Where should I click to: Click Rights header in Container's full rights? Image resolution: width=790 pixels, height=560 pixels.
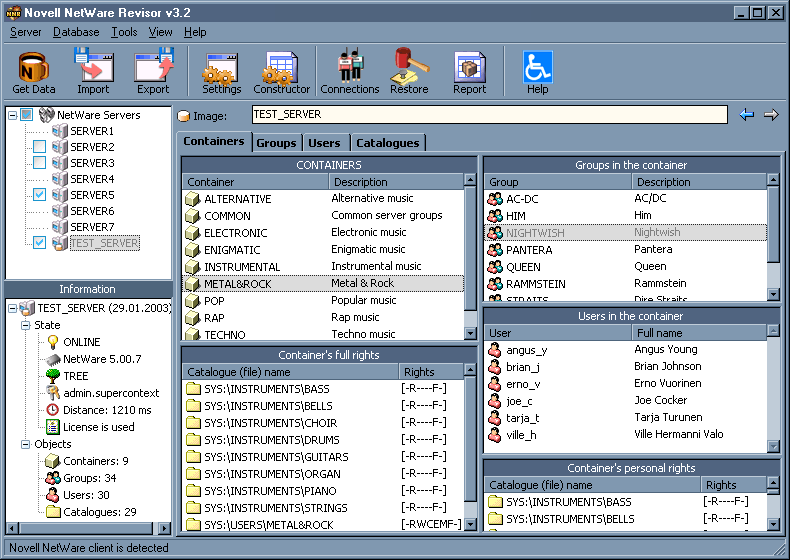[431, 372]
